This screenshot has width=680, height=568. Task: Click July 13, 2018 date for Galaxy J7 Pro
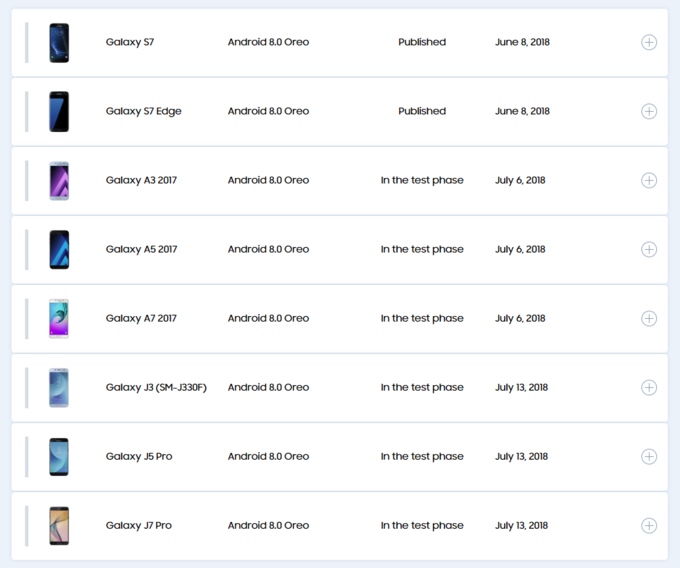click(521, 525)
